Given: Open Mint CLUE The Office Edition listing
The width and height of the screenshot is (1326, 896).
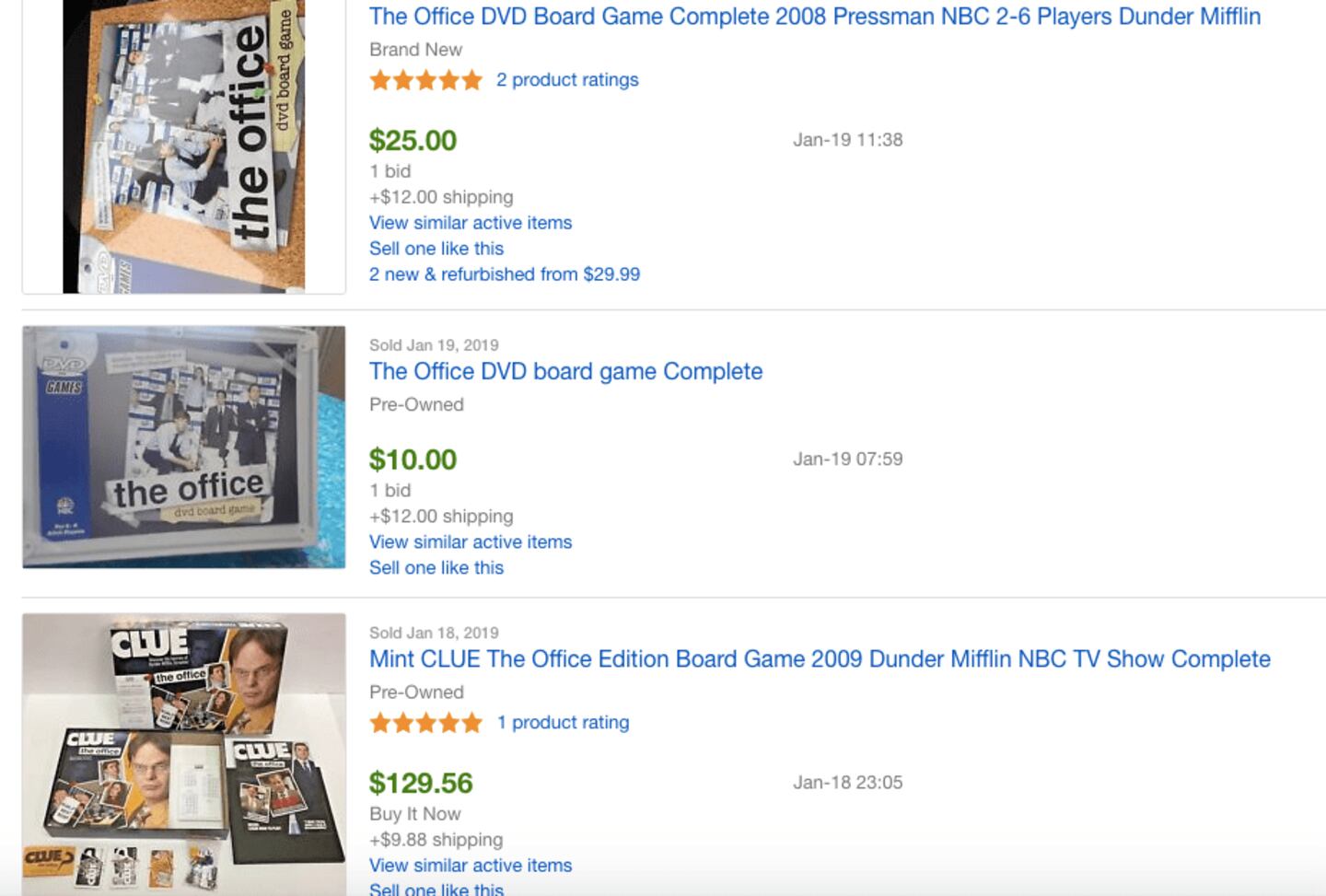Looking at the screenshot, I should click(819, 659).
